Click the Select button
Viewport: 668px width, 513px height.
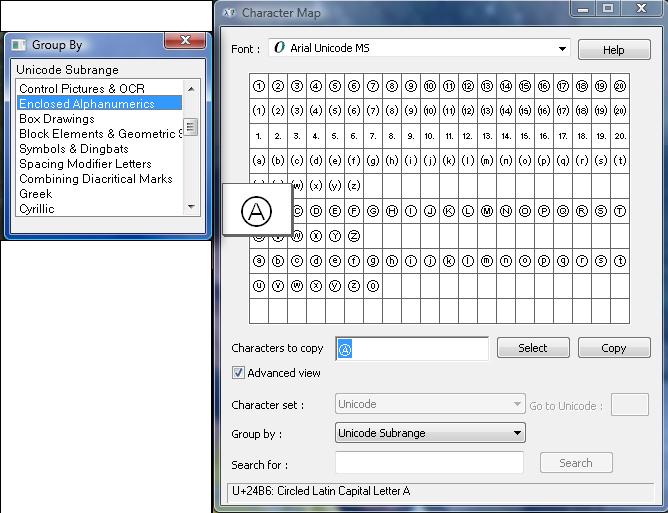532,348
